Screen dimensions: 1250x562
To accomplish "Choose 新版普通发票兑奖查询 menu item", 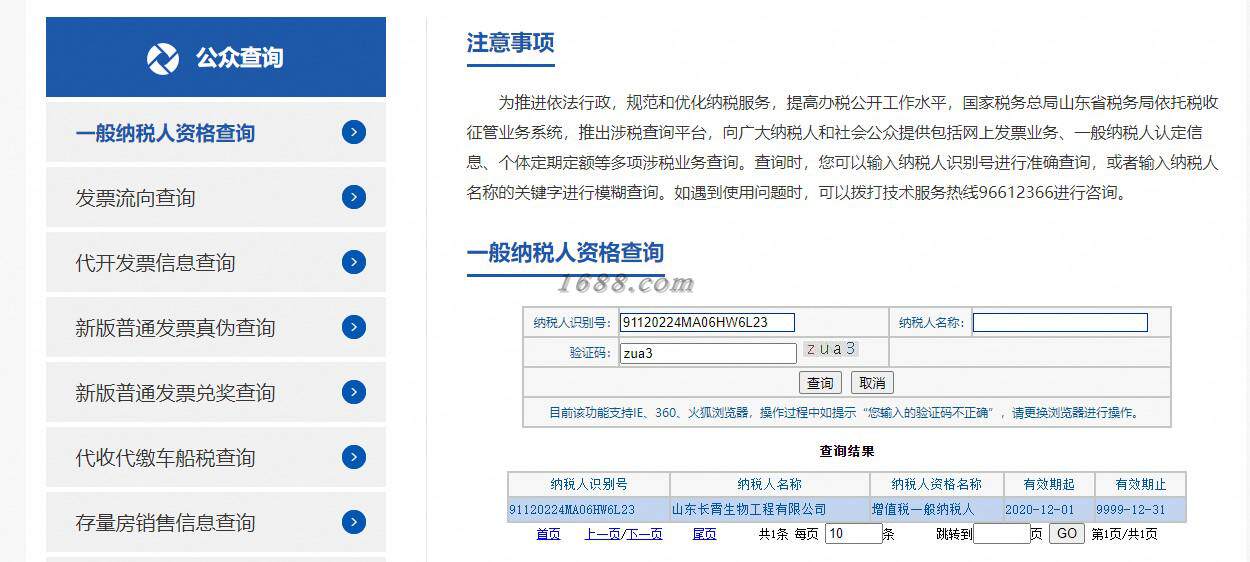I will point(216,392).
